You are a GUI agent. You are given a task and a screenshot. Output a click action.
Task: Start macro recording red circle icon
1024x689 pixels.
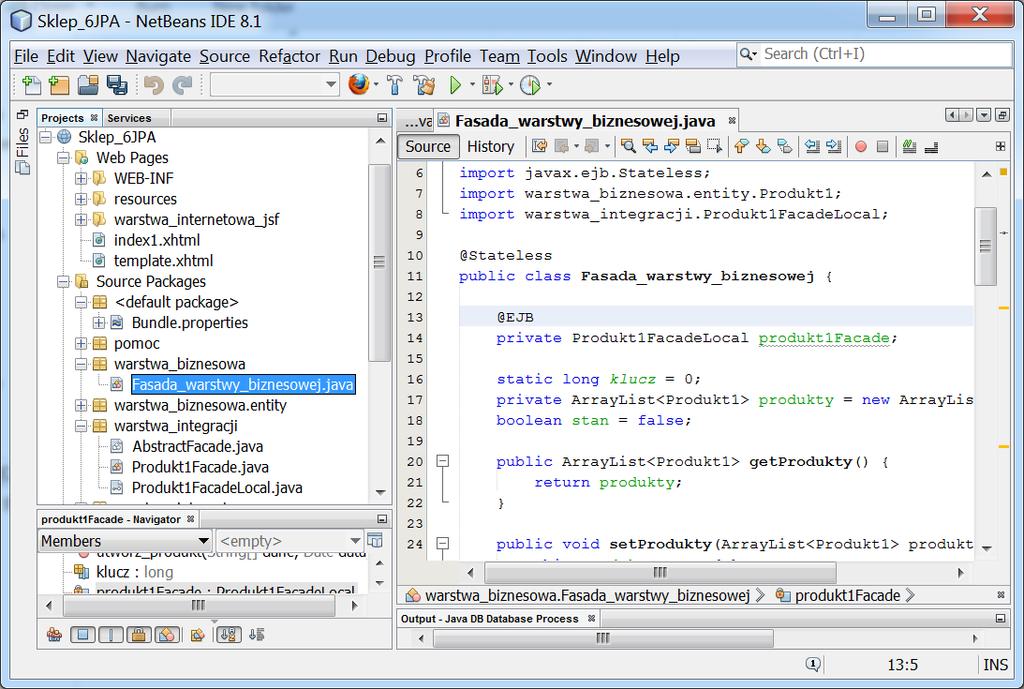pyautogui.click(x=861, y=146)
